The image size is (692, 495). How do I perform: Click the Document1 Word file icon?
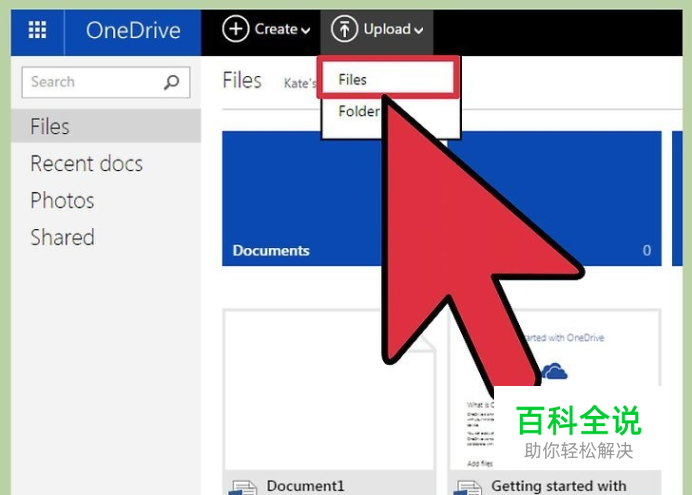tap(243, 487)
